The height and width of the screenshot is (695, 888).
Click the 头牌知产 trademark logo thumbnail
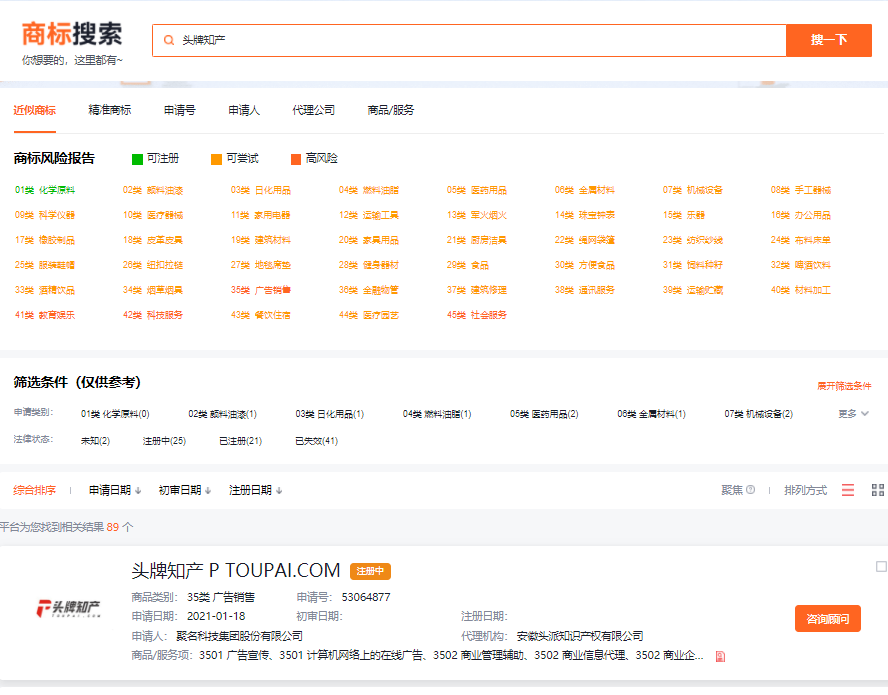(x=69, y=609)
